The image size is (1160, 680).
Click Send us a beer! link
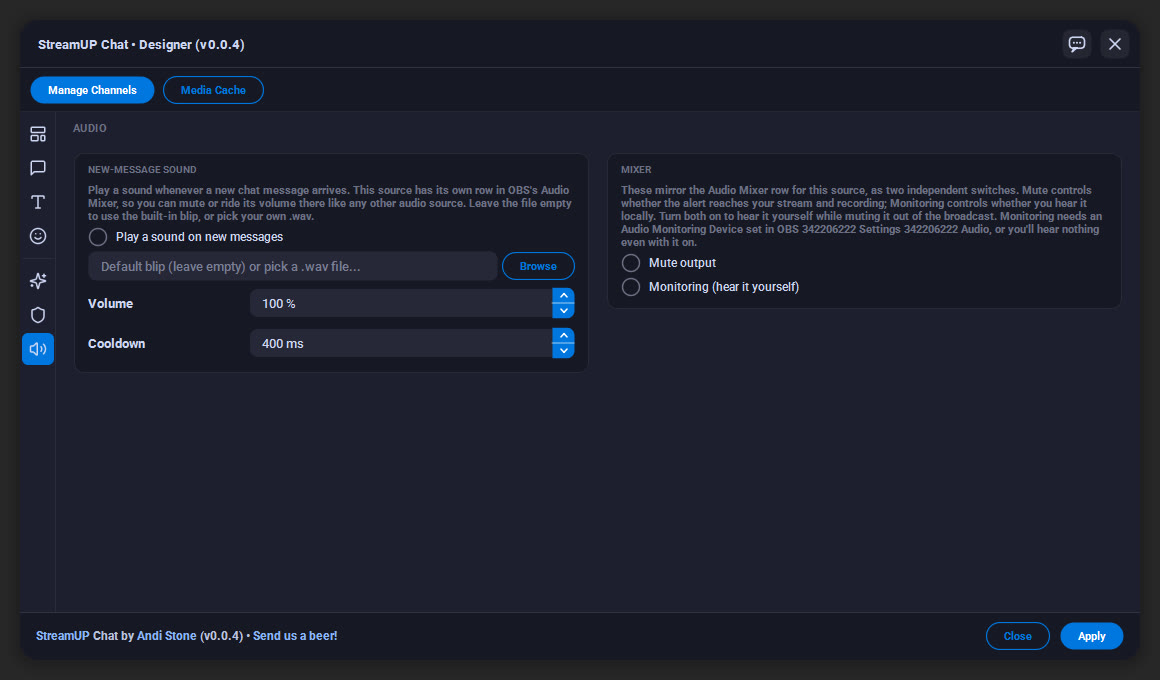pos(295,636)
